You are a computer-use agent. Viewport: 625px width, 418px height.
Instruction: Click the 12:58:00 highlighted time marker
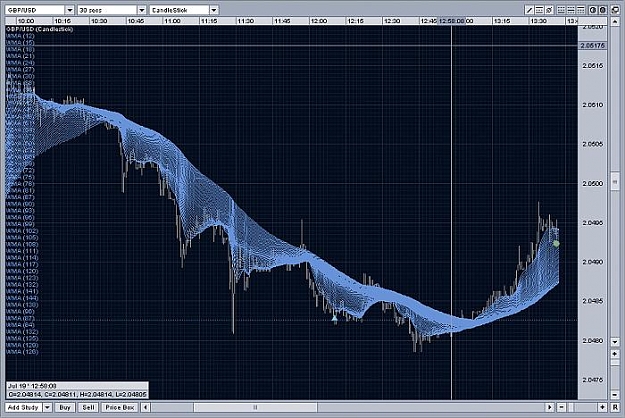point(452,21)
